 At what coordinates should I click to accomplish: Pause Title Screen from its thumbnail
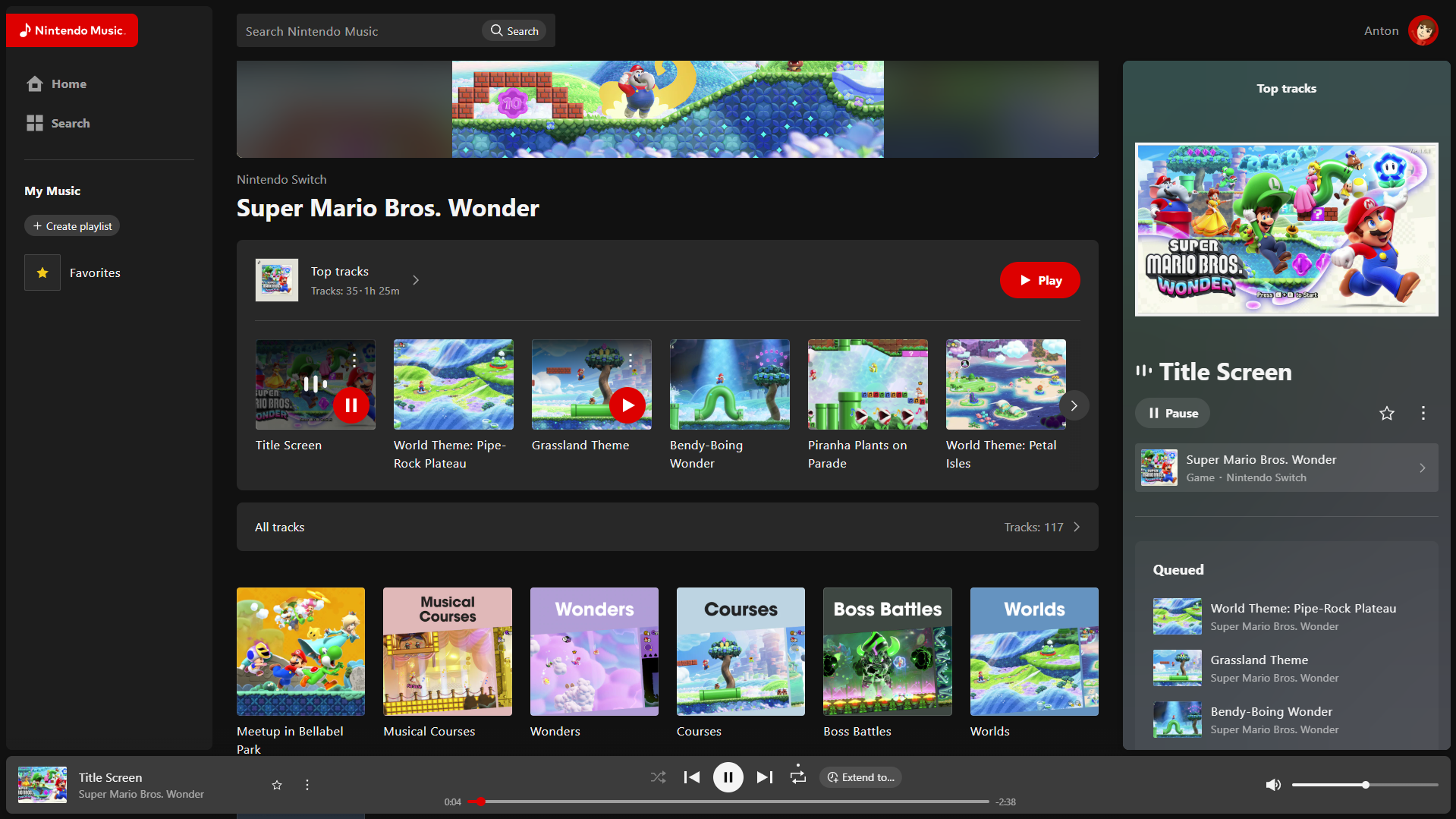tap(351, 405)
